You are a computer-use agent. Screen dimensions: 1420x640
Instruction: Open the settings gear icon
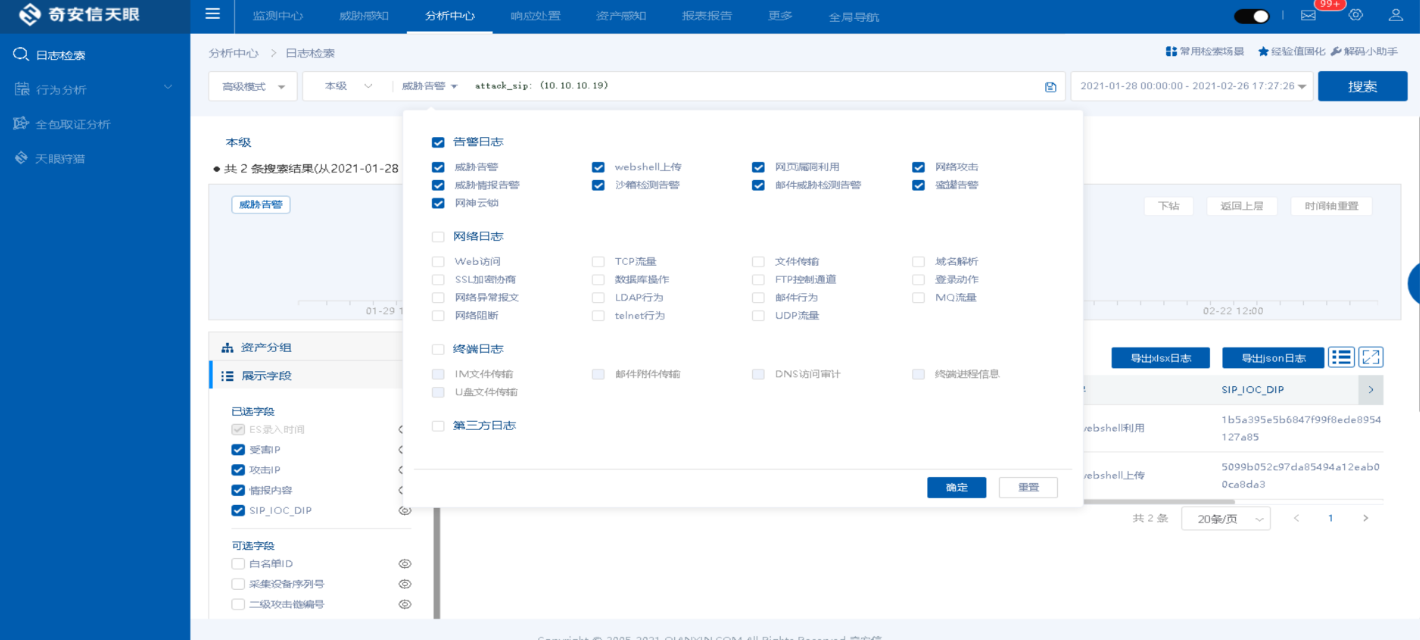1356,15
